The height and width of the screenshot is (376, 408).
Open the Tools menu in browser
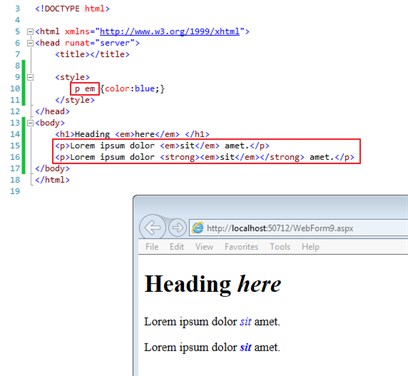[280, 247]
